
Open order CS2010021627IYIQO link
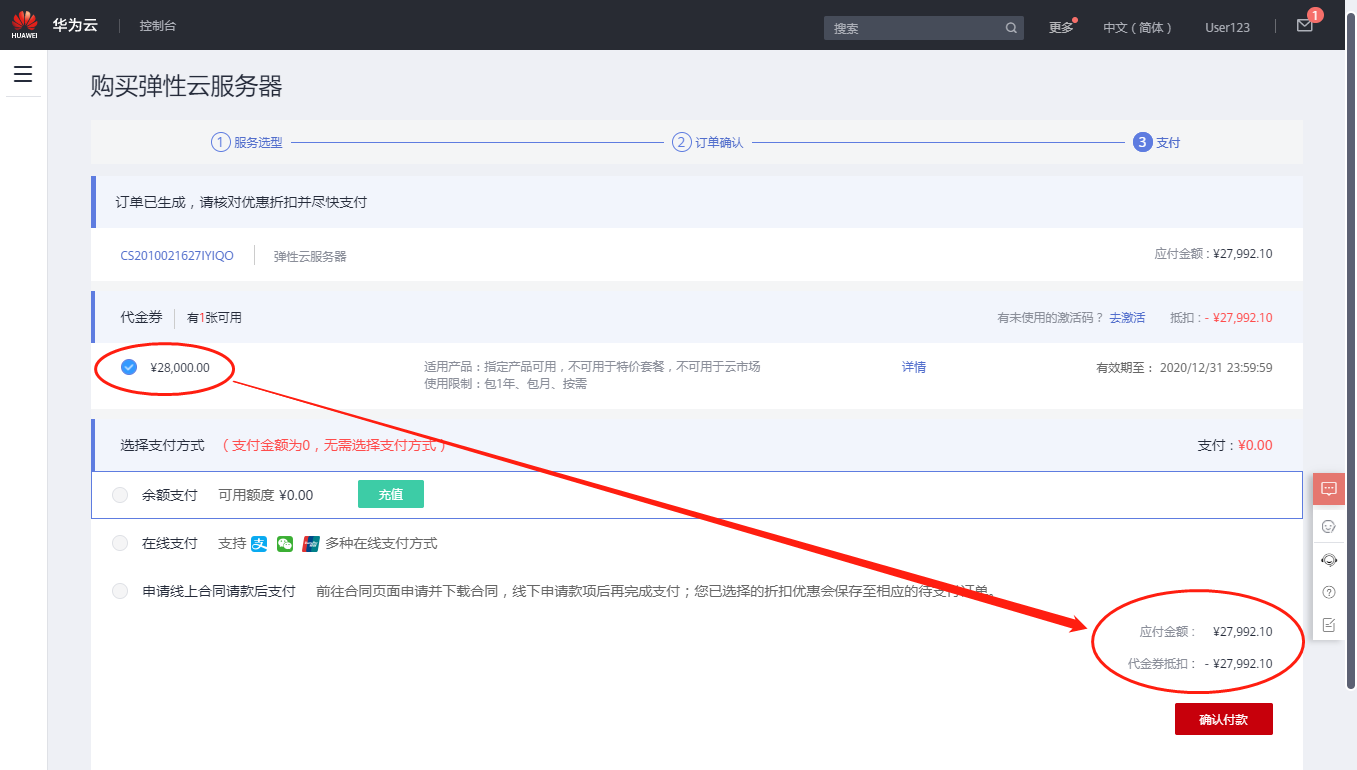point(177,256)
